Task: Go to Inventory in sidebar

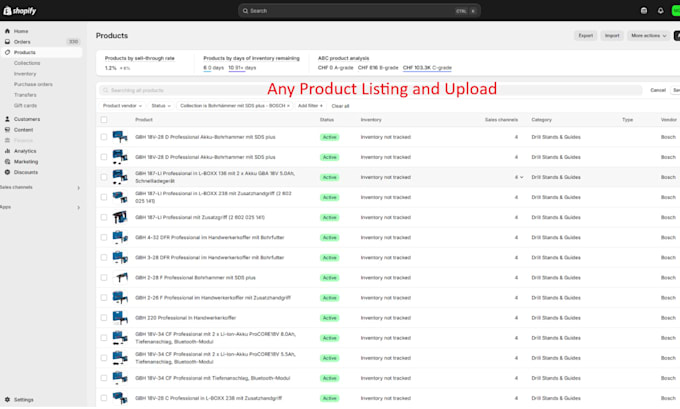Action: (x=25, y=74)
